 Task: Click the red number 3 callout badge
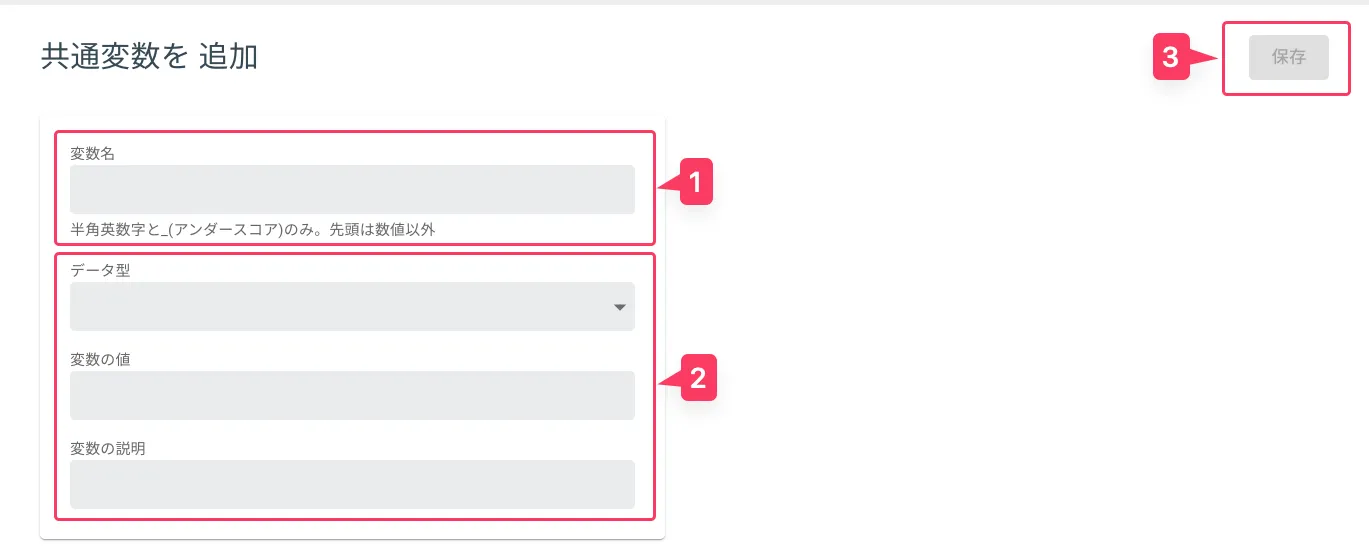1170,58
